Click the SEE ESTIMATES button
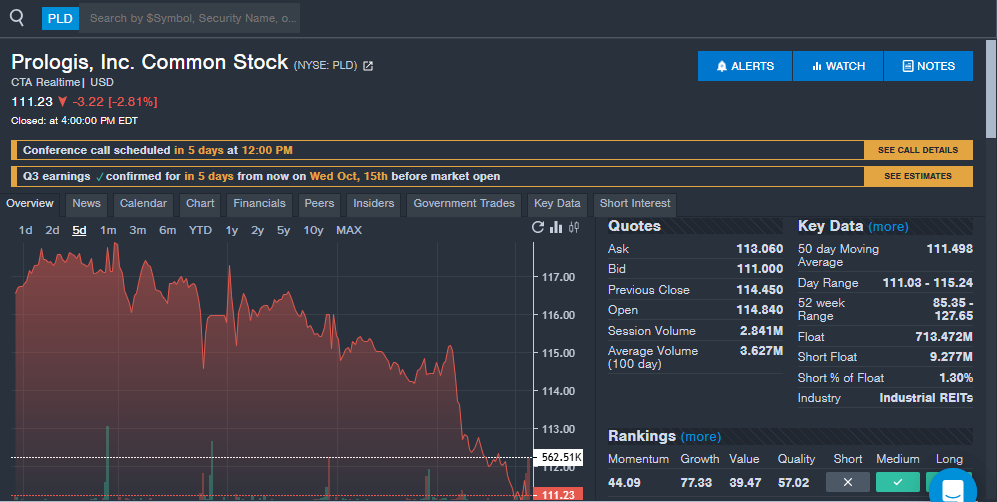Screen dimensions: 997x502 click(x=917, y=176)
